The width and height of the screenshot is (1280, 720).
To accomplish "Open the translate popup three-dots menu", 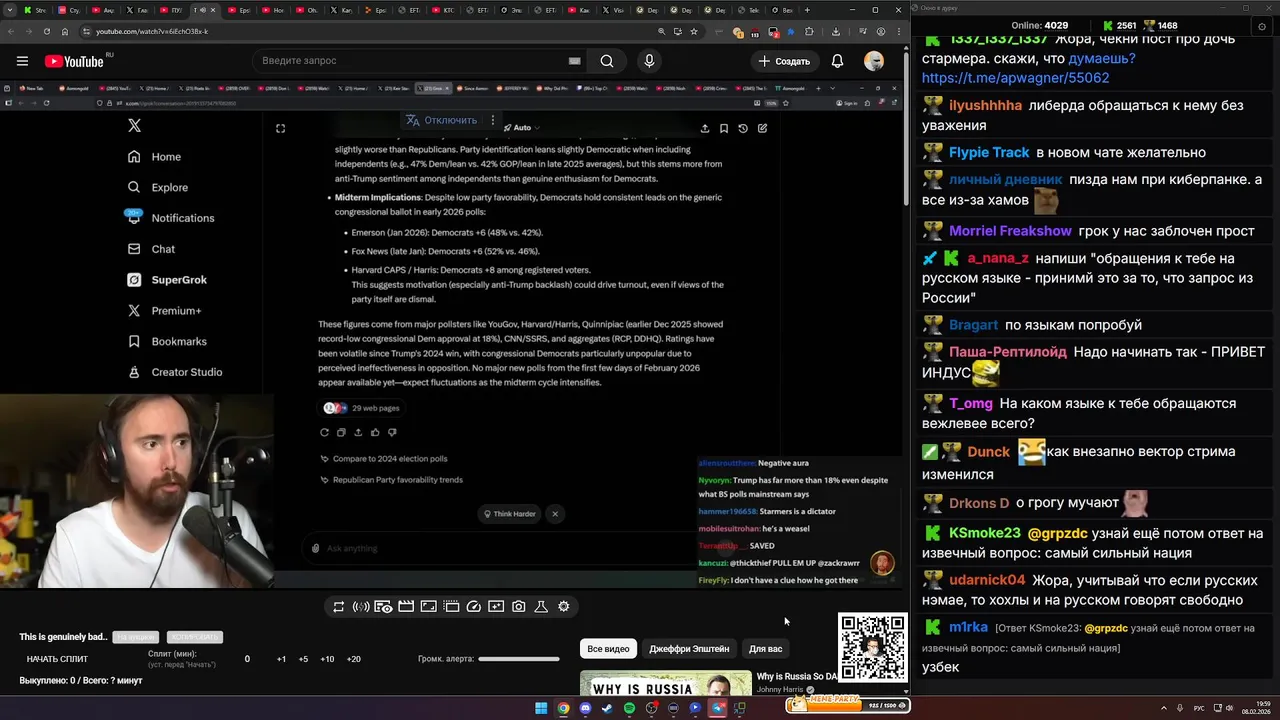I will tap(492, 120).
